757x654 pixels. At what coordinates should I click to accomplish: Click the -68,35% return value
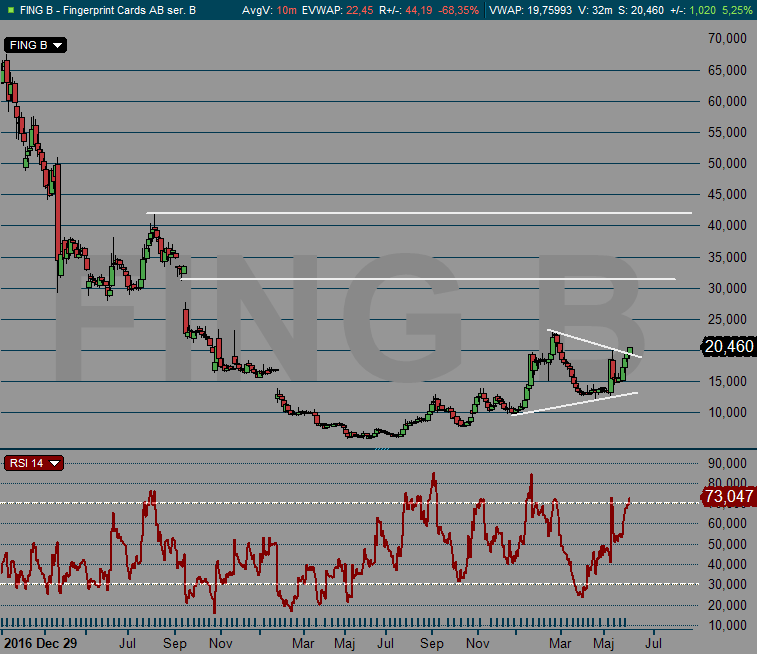(x=458, y=10)
